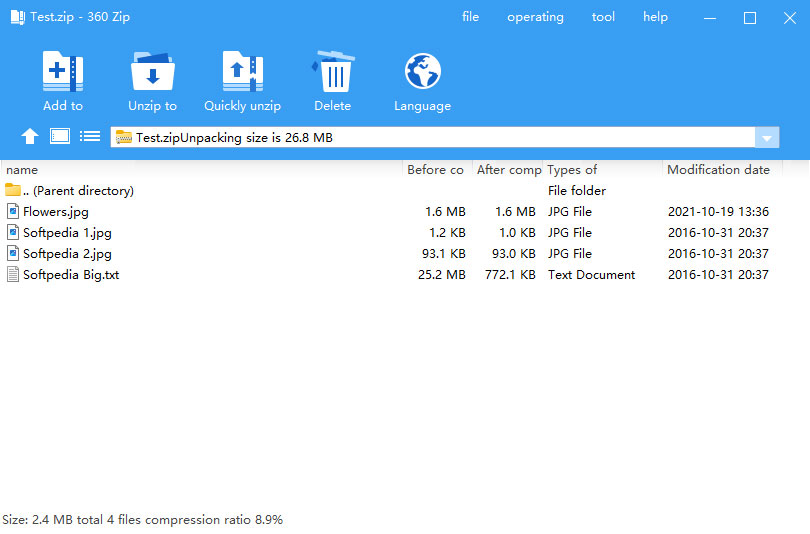Viewport: 810px width, 534px height.
Task: Sort by Modification date column header
Action: [x=723, y=169]
